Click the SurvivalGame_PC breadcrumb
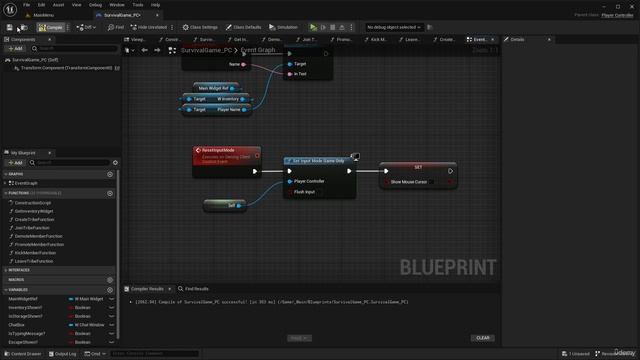 click(206, 50)
